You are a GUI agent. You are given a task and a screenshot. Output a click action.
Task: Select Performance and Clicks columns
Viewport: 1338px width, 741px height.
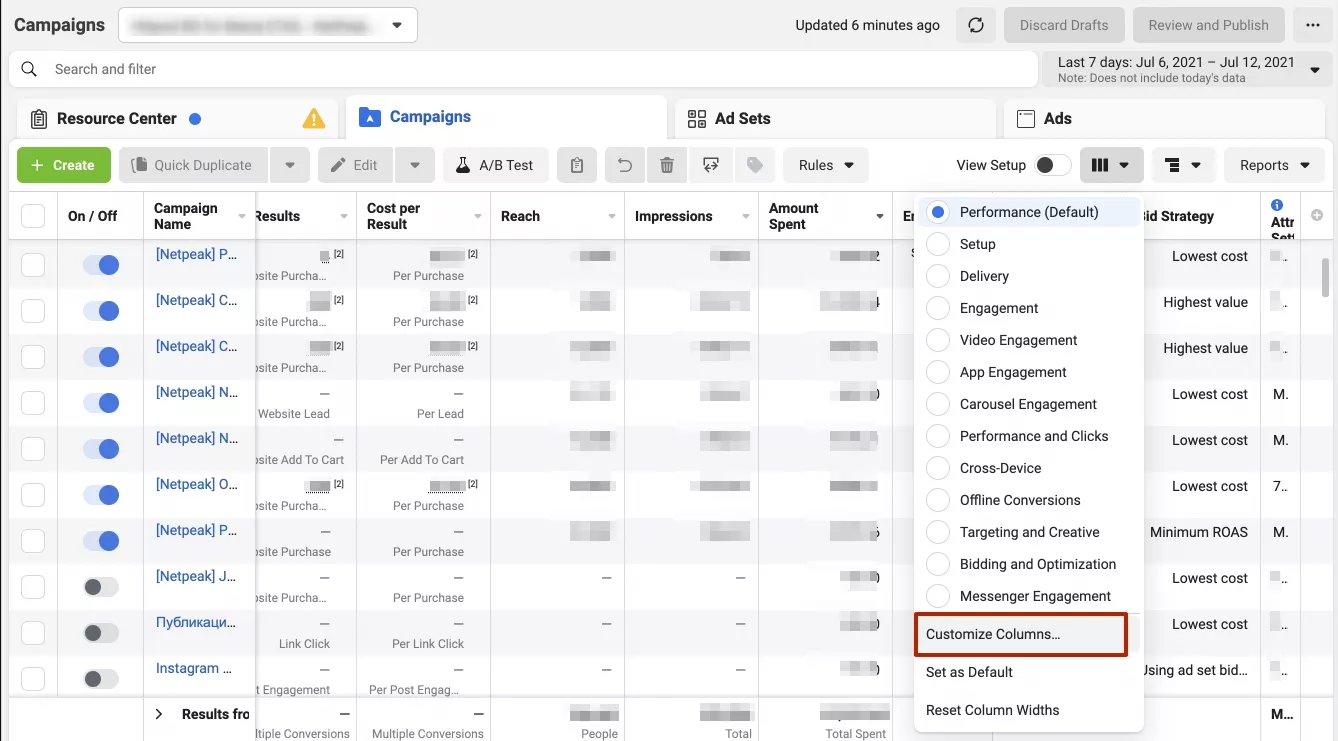tap(1029, 436)
